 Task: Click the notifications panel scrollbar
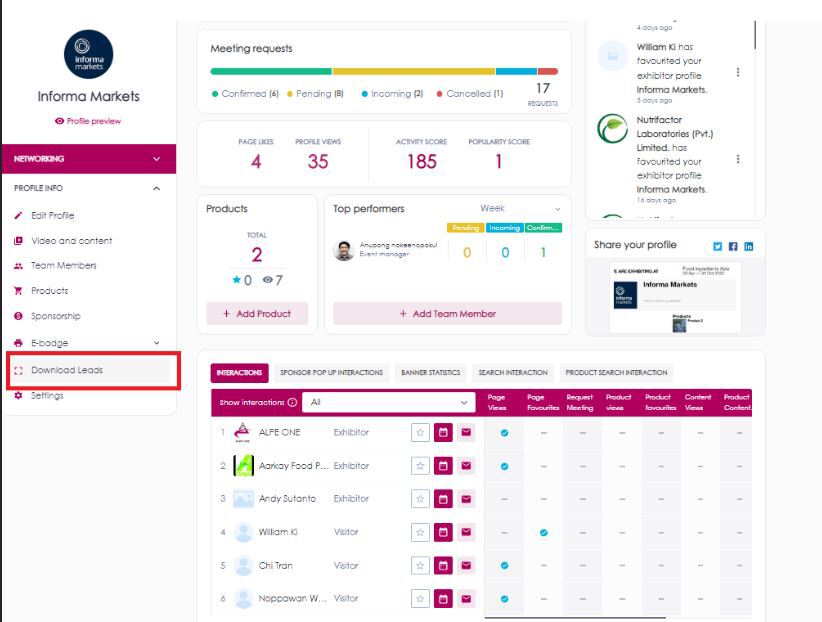tap(755, 35)
